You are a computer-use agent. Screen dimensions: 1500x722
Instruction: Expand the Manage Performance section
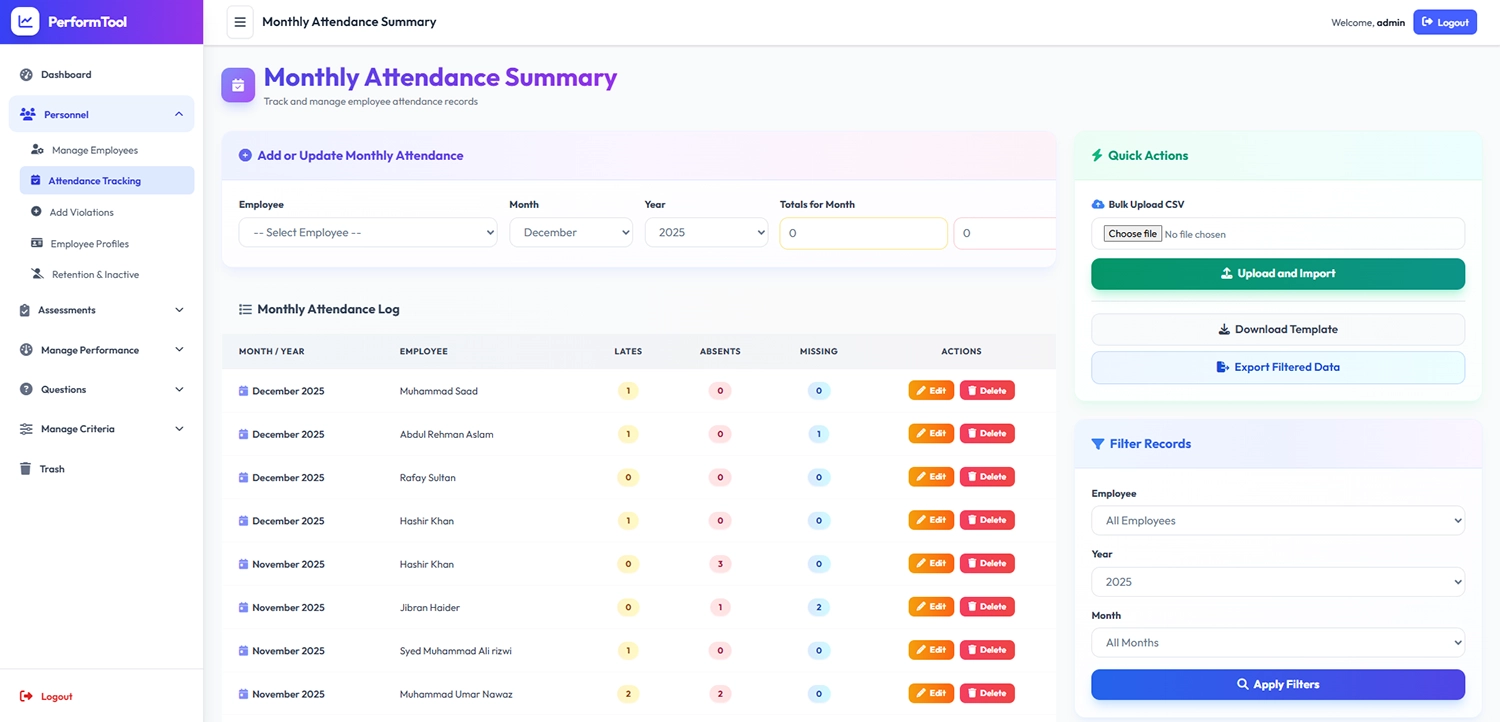pyautogui.click(x=101, y=350)
